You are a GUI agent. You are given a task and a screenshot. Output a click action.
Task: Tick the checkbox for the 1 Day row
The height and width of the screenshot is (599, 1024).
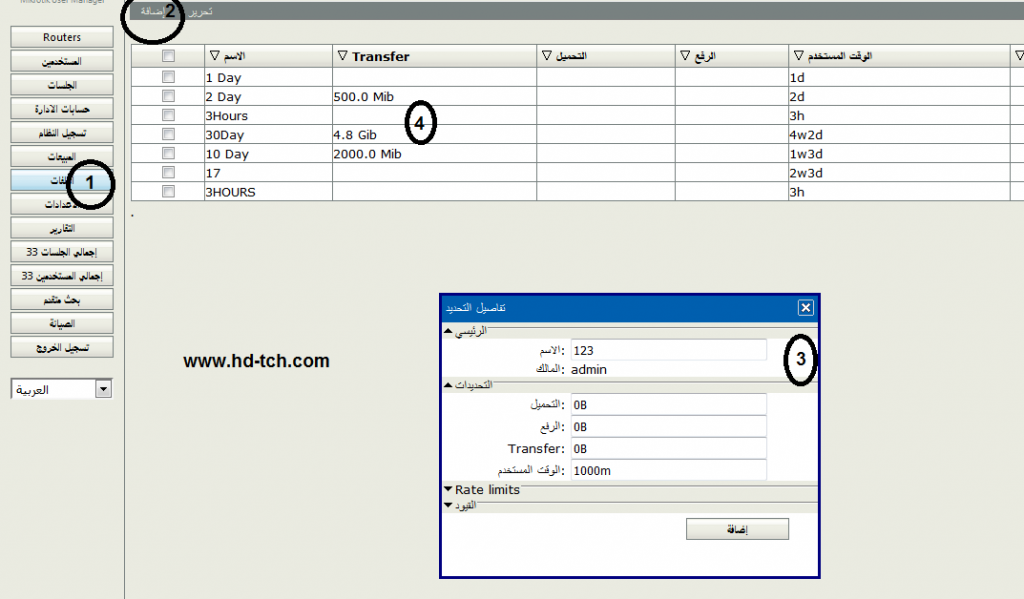168,77
